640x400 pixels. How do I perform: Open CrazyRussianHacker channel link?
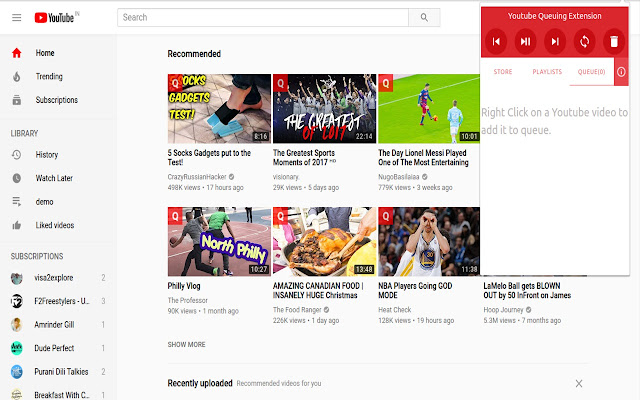(197, 177)
